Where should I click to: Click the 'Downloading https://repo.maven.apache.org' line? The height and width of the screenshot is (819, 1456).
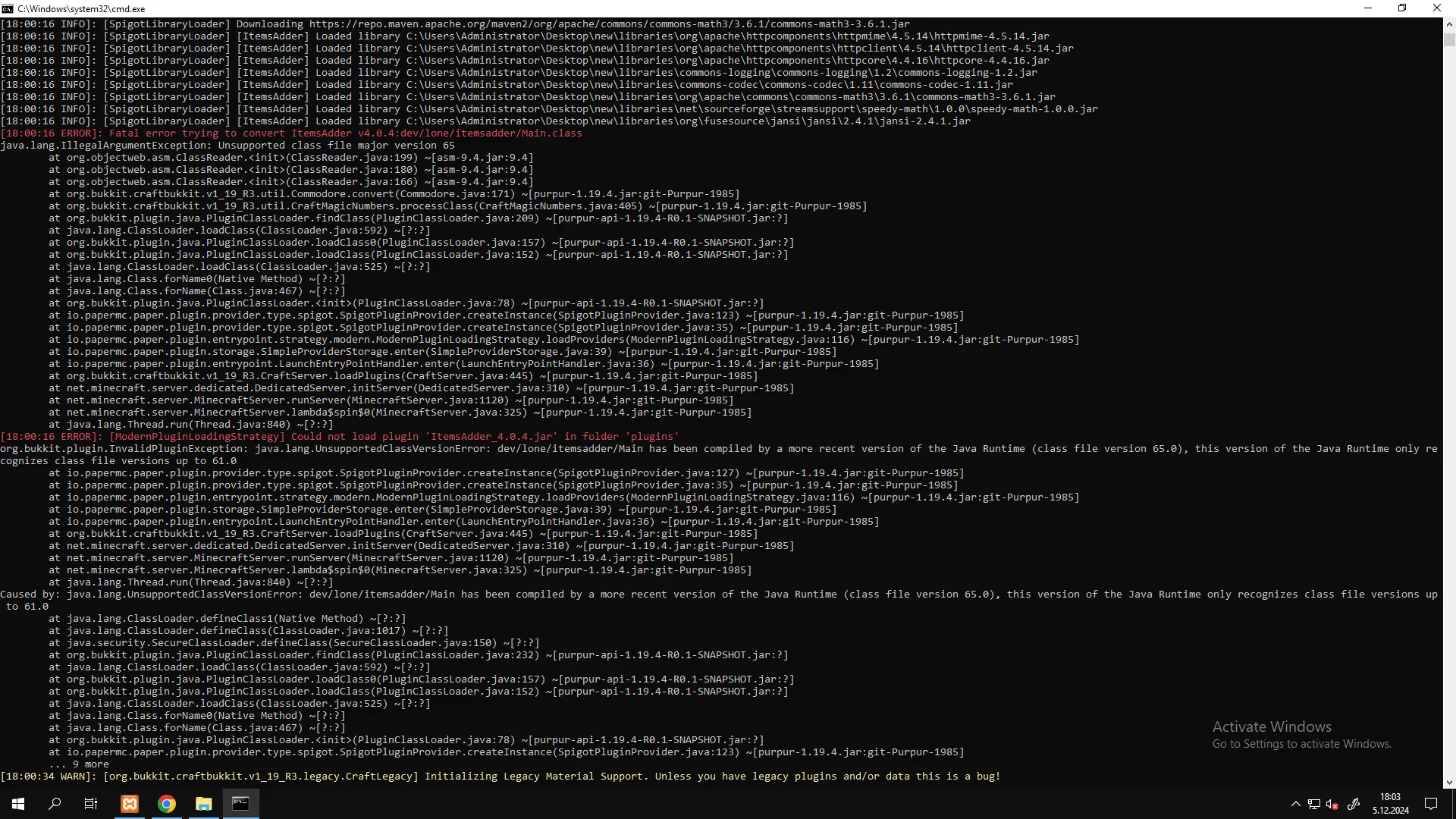[x=455, y=24]
